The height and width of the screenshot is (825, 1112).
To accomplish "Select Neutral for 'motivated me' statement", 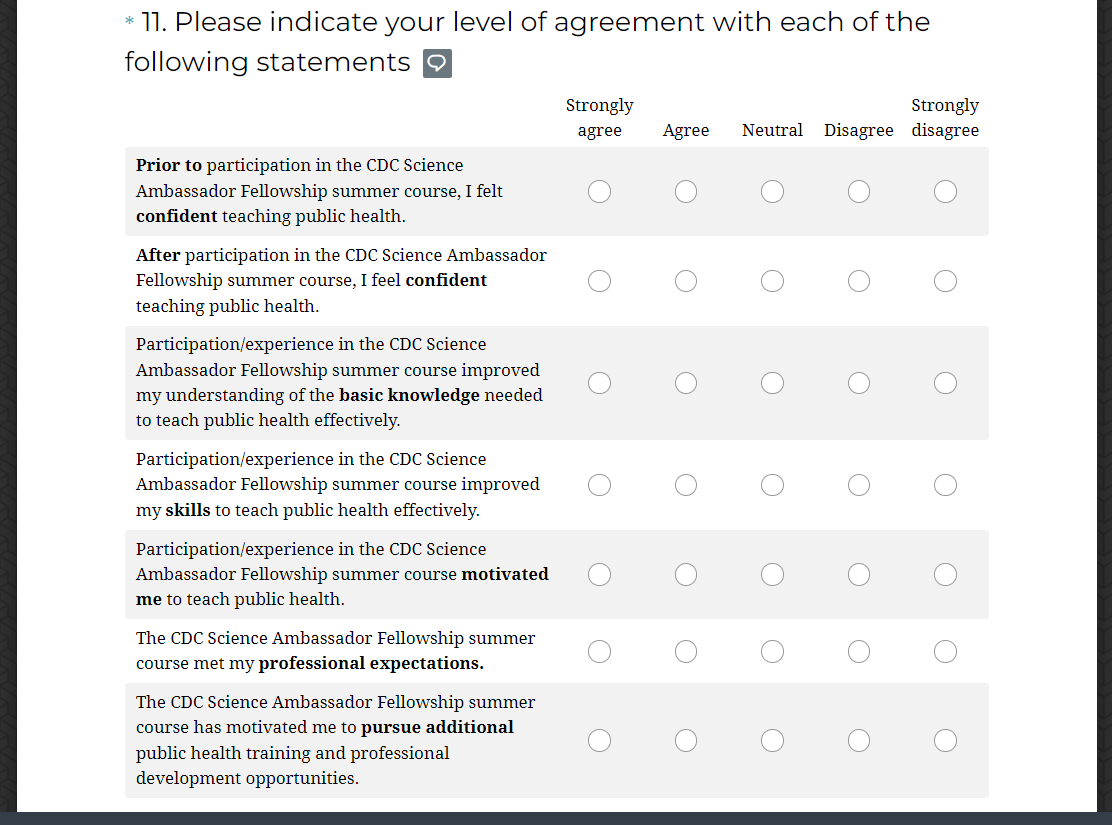I will click(772, 574).
